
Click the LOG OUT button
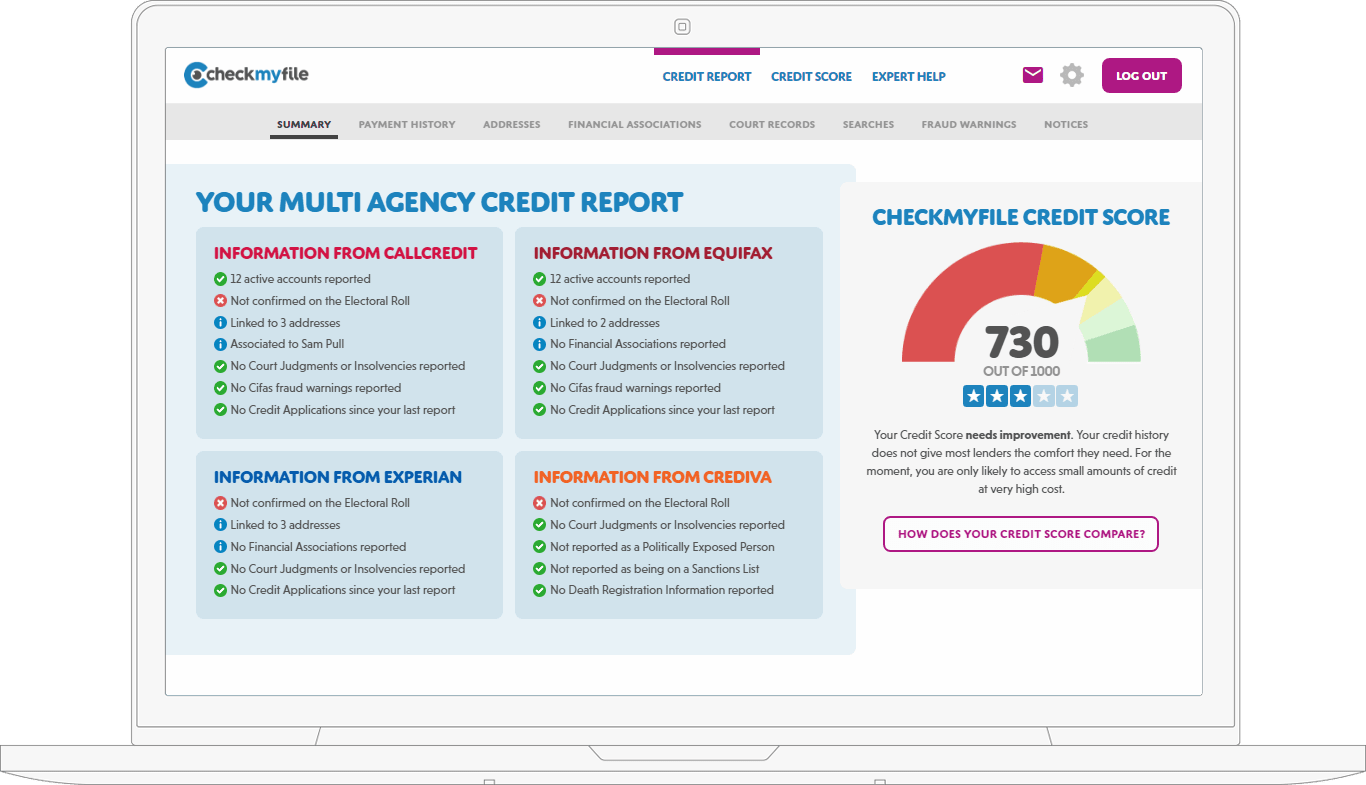1142,76
